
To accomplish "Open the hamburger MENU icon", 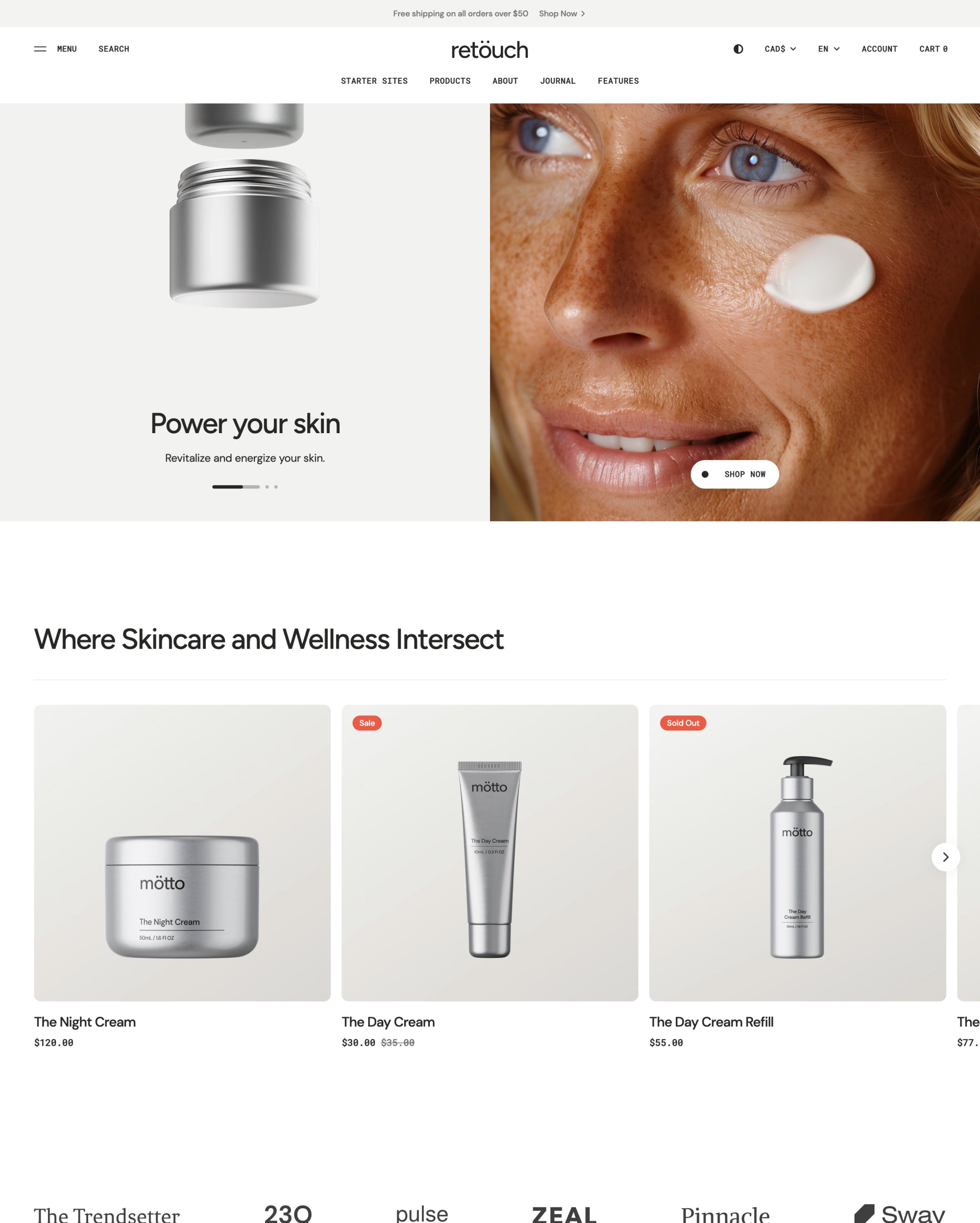I will [40, 49].
